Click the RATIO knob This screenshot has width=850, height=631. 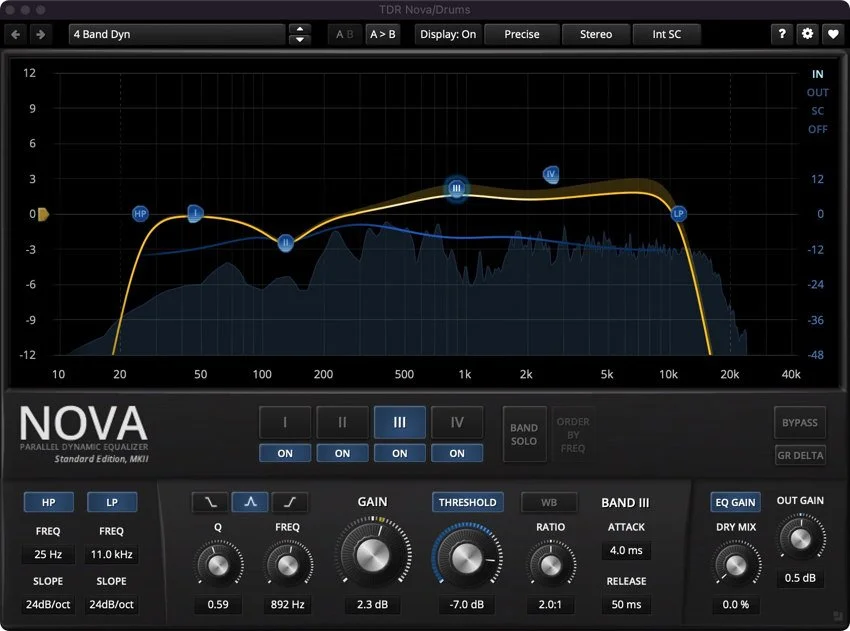click(x=550, y=565)
